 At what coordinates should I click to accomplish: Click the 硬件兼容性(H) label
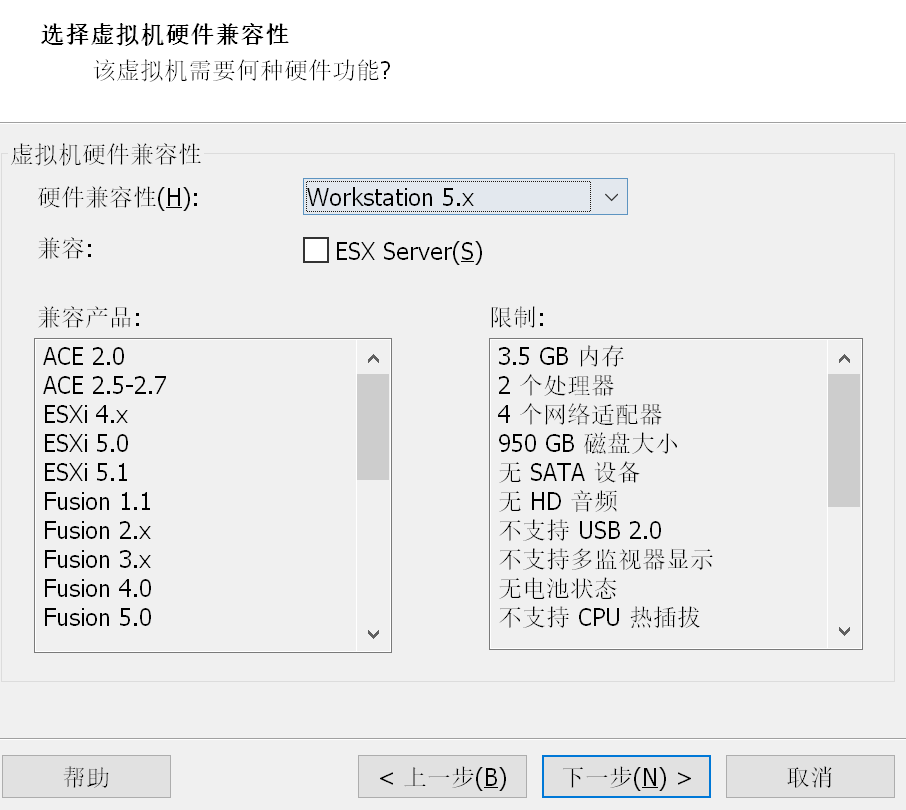[118, 198]
